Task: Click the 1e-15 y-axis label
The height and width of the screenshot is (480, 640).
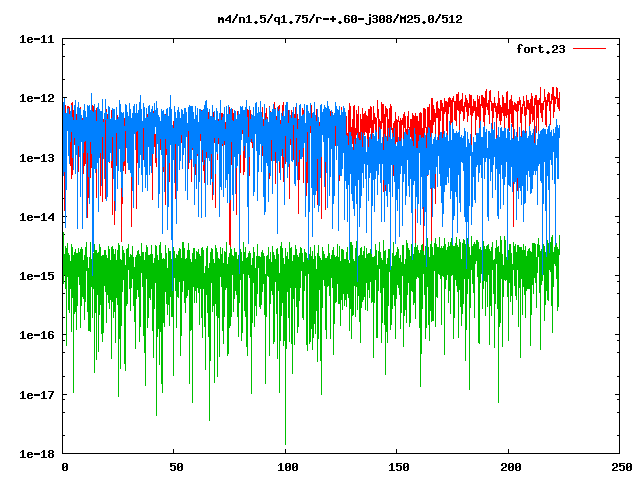Action: point(37,276)
